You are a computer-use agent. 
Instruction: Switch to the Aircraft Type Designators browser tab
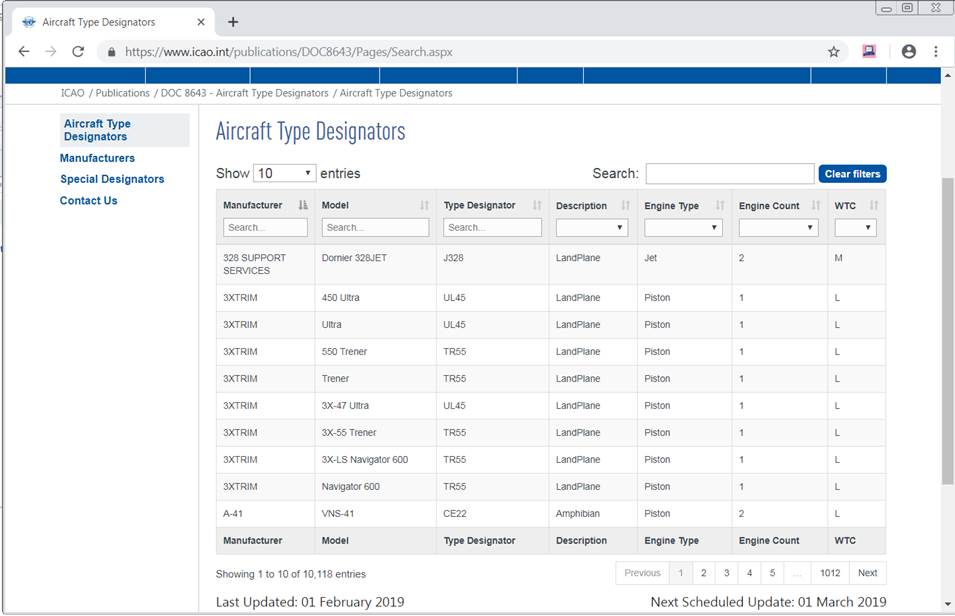click(x=110, y=21)
